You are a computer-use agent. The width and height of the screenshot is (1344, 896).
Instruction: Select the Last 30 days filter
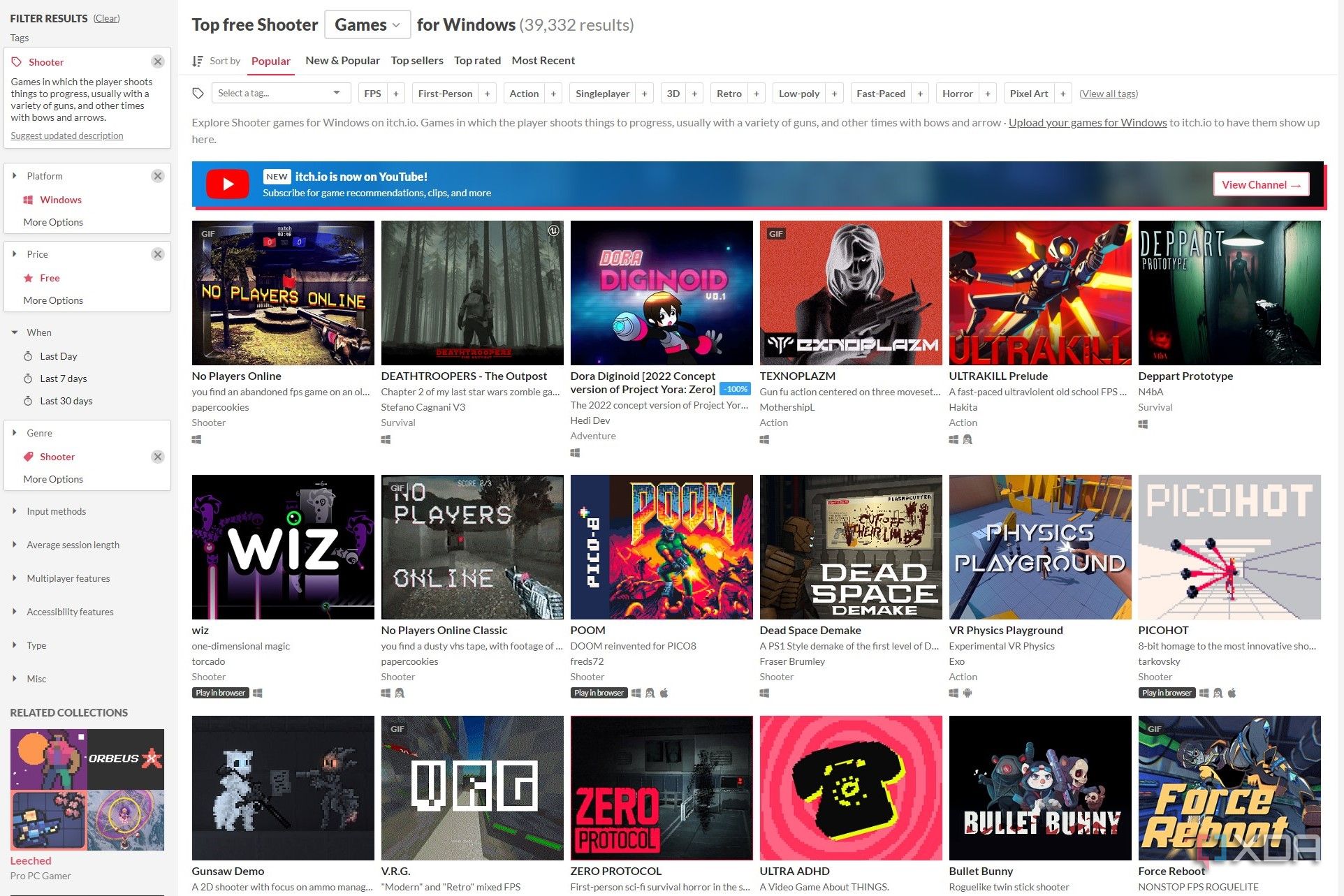point(66,401)
